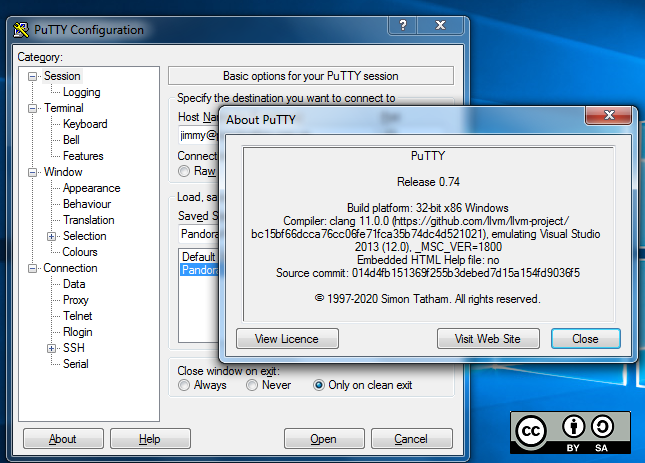Click the Simon Tatham copyright line
645x463 pixels.
coord(427,299)
